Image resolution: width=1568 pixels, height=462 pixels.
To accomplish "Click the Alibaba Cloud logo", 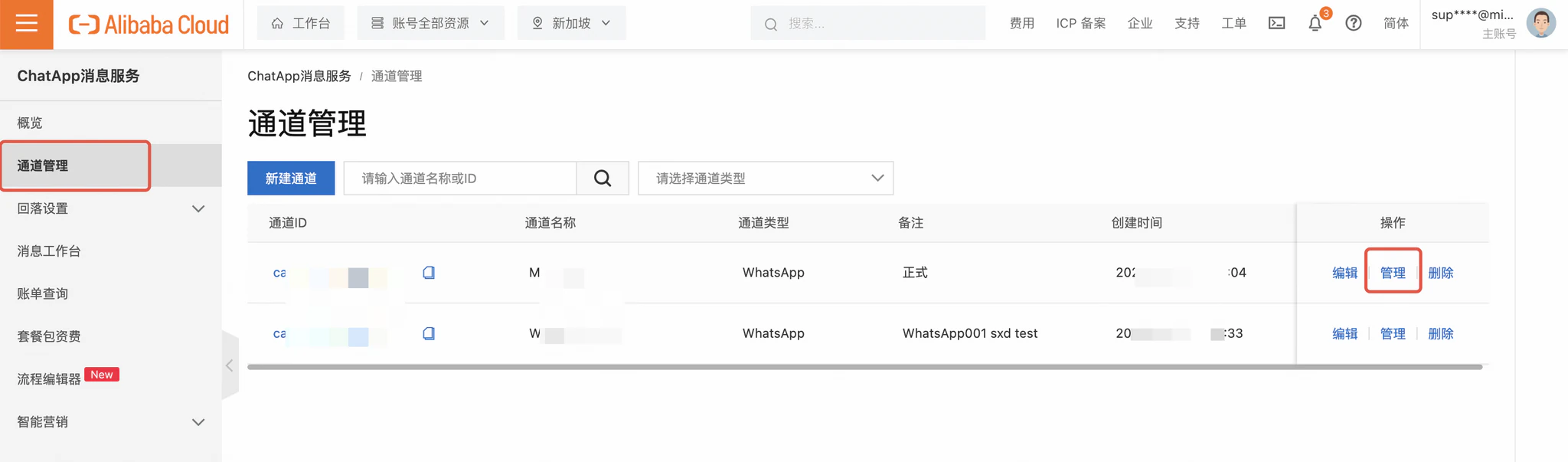I will pos(149,25).
